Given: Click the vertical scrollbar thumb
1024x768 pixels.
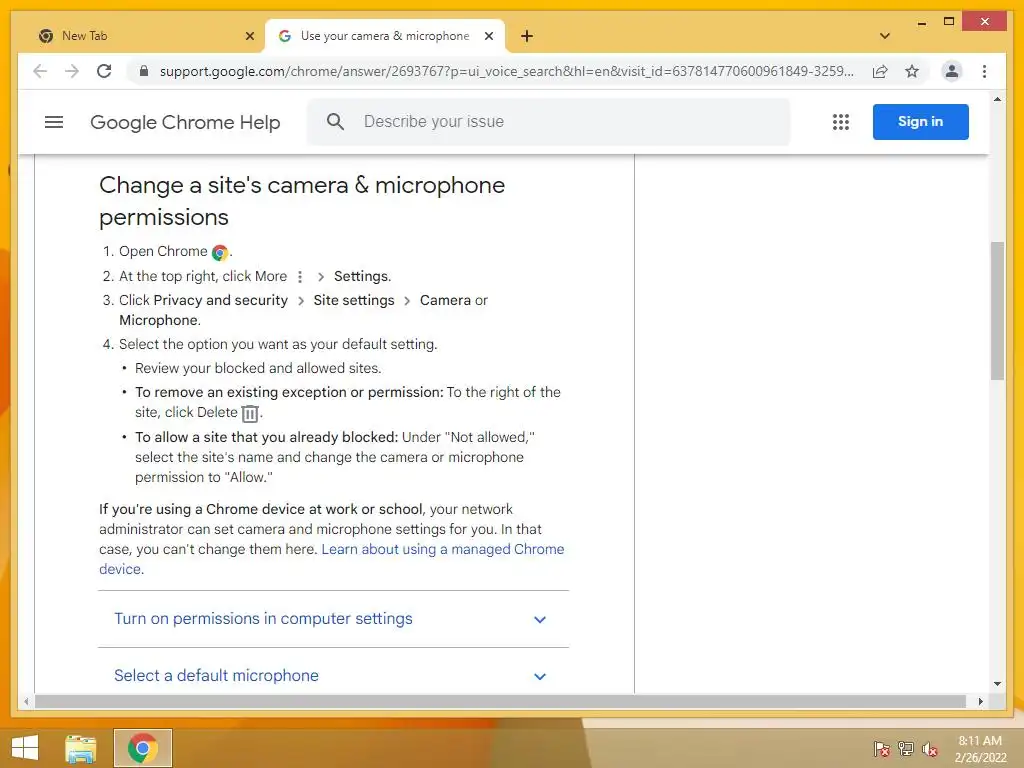Looking at the screenshot, I should point(997,311).
